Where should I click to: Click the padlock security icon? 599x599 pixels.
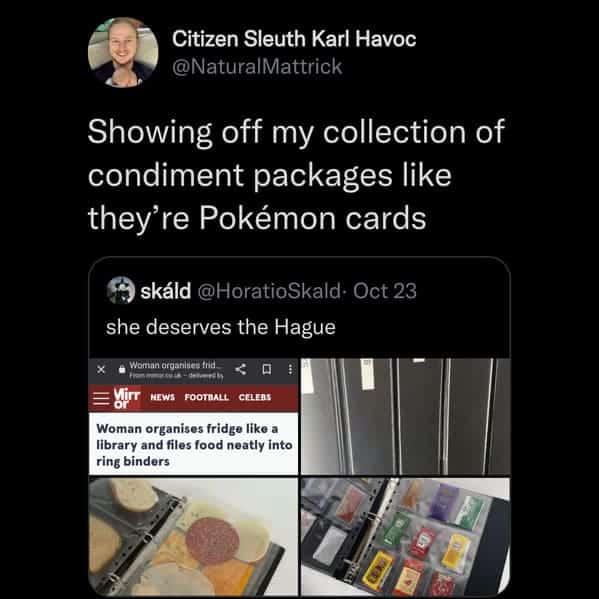(122, 369)
